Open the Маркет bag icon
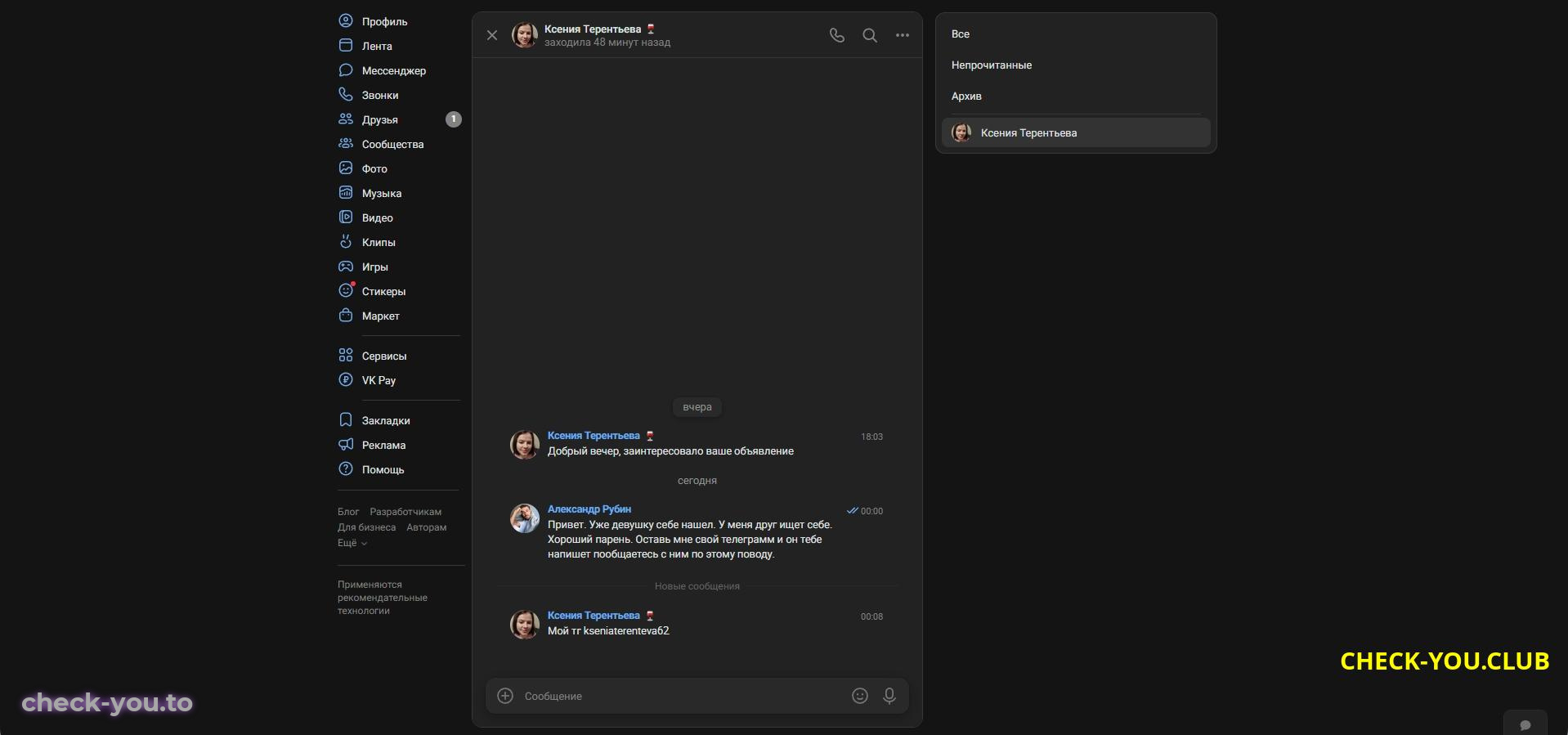The width and height of the screenshot is (1568, 735). [346, 315]
